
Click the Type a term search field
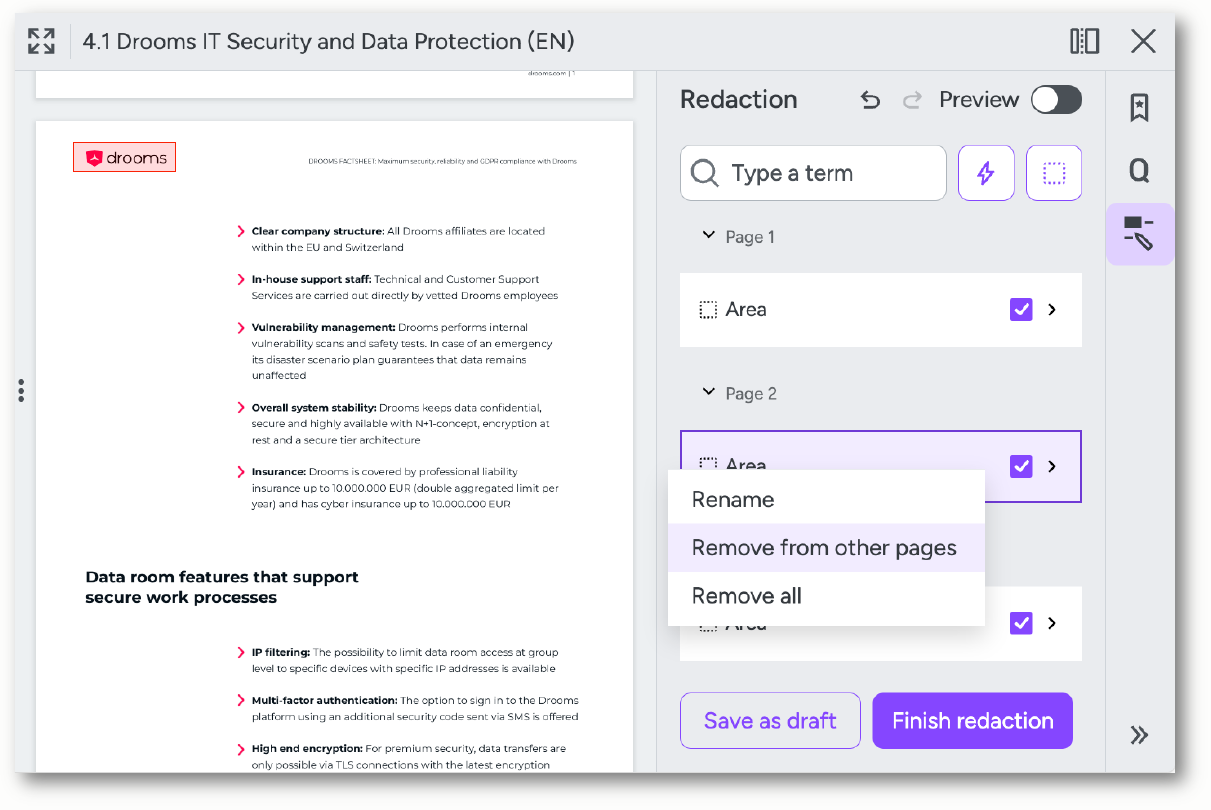click(x=813, y=173)
